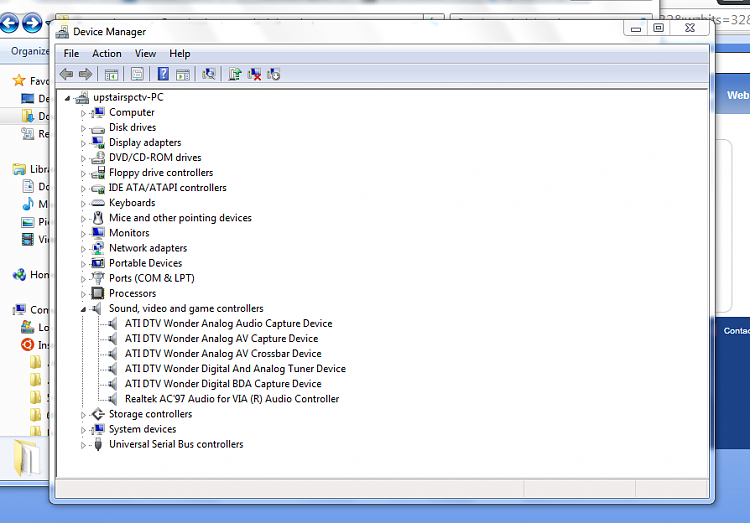Open the Help menu
Screen dimensions: 750x523
[179, 54]
